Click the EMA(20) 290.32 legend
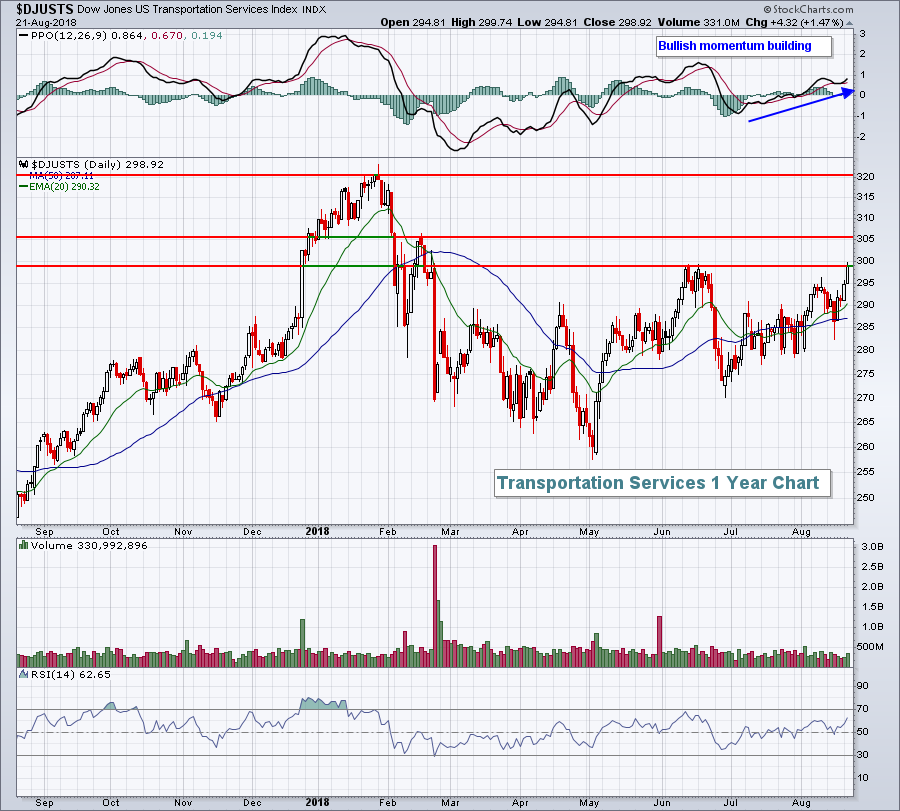The image size is (900, 811). pos(64,187)
